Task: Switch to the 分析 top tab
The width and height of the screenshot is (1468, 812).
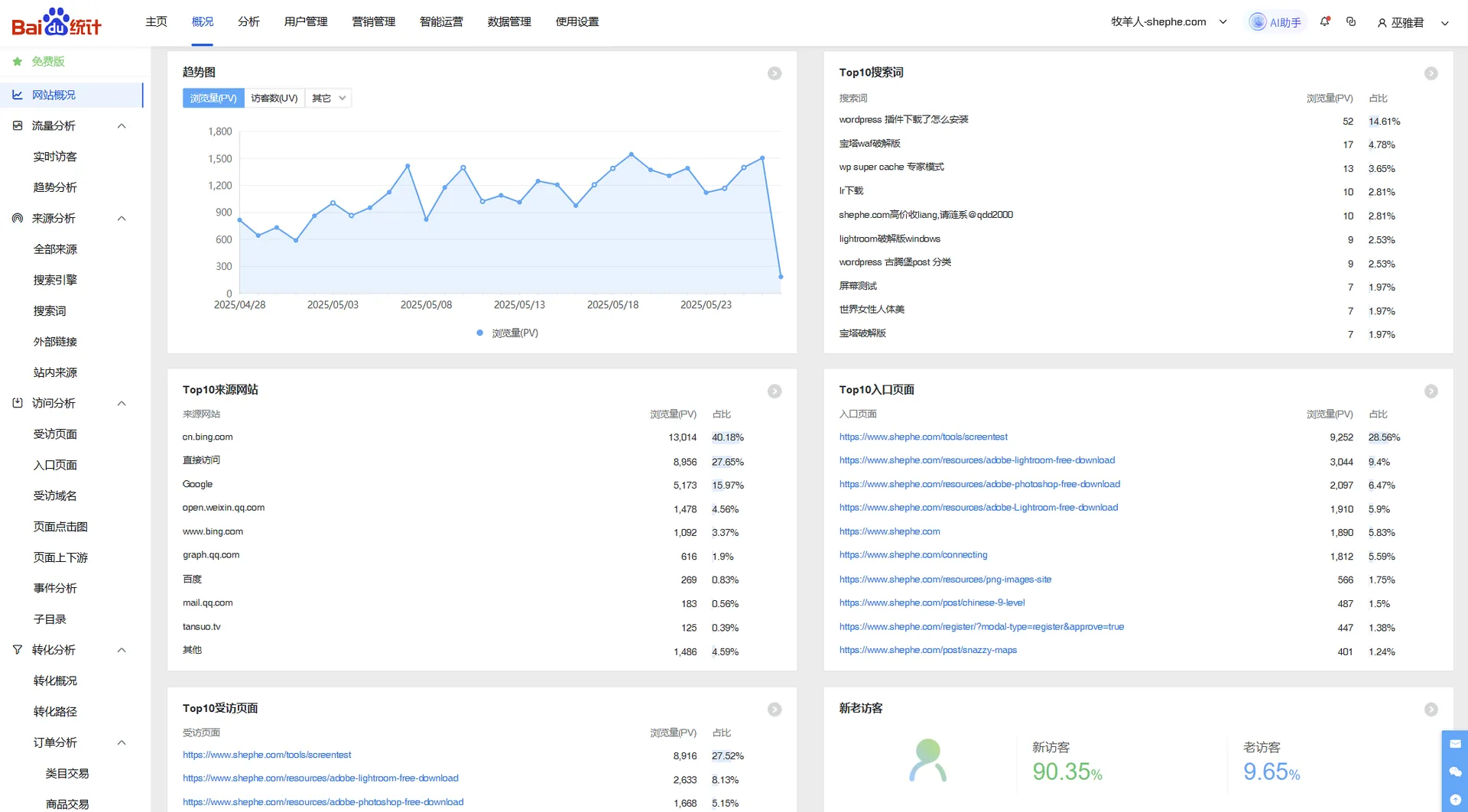Action: pos(248,22)
